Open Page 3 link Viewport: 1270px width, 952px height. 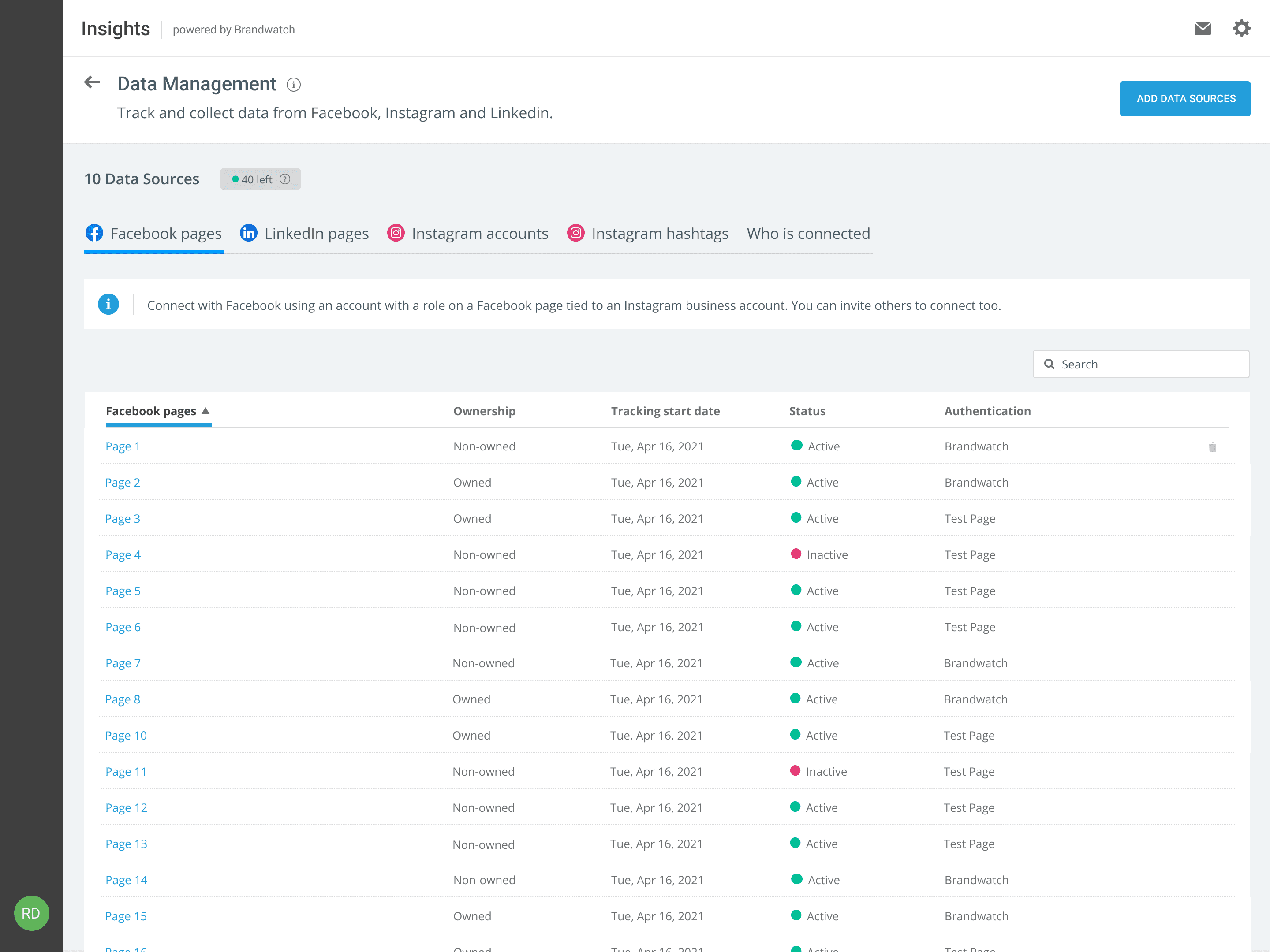(x=123, y=519)
